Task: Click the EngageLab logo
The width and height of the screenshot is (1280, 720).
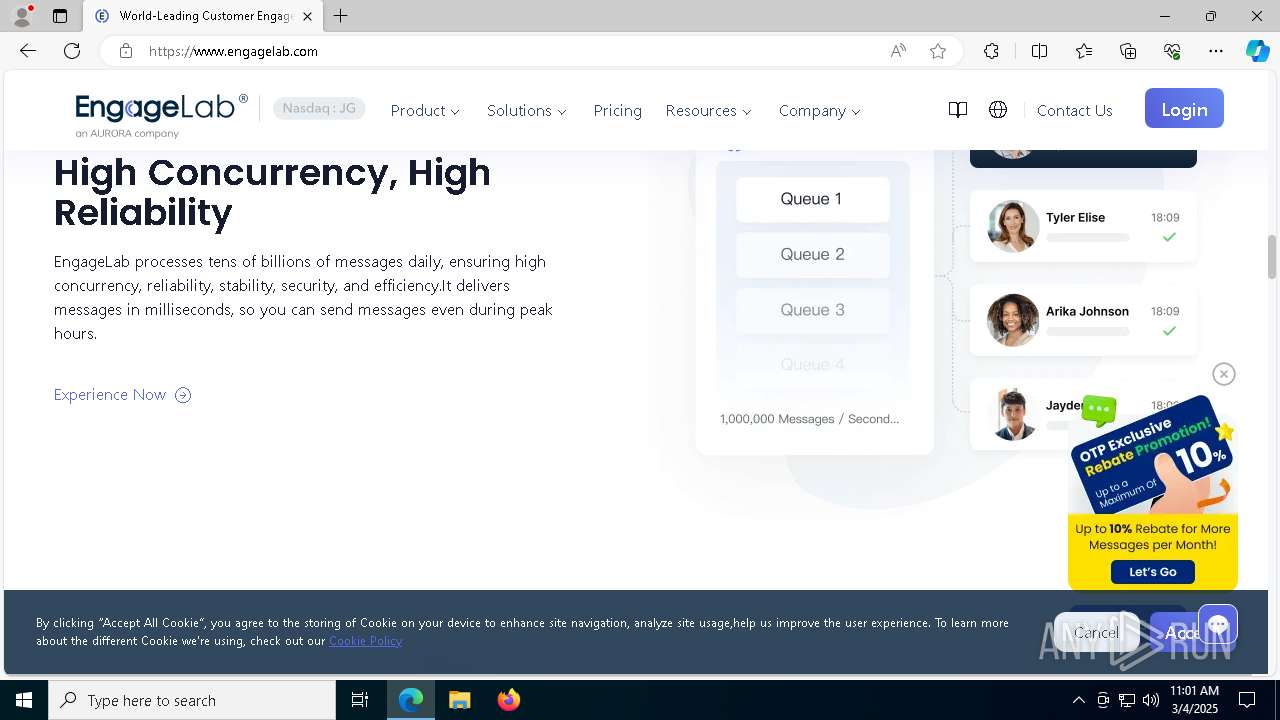Action: (161, 114)
